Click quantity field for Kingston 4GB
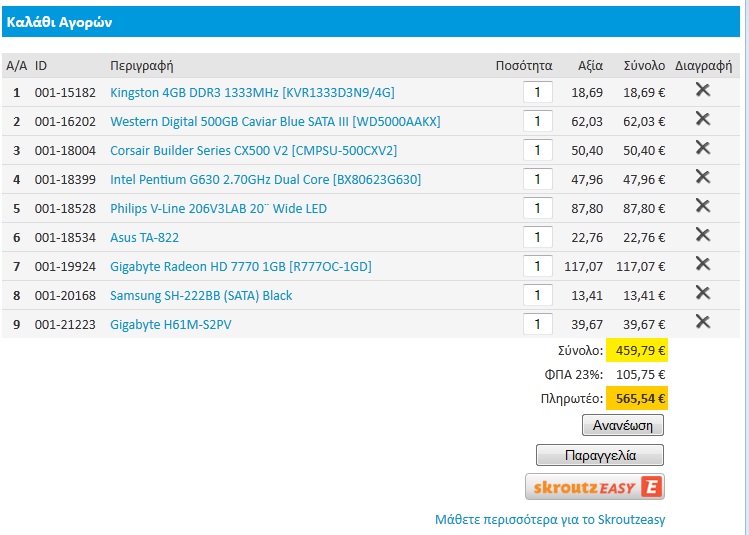 538,92
